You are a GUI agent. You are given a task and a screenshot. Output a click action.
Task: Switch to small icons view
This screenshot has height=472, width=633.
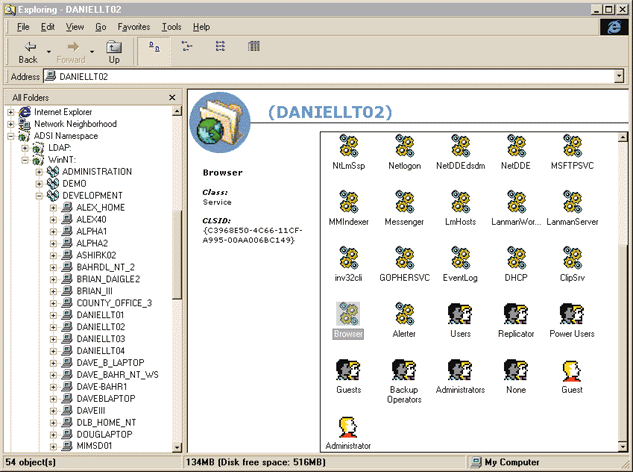pos(187,46)
